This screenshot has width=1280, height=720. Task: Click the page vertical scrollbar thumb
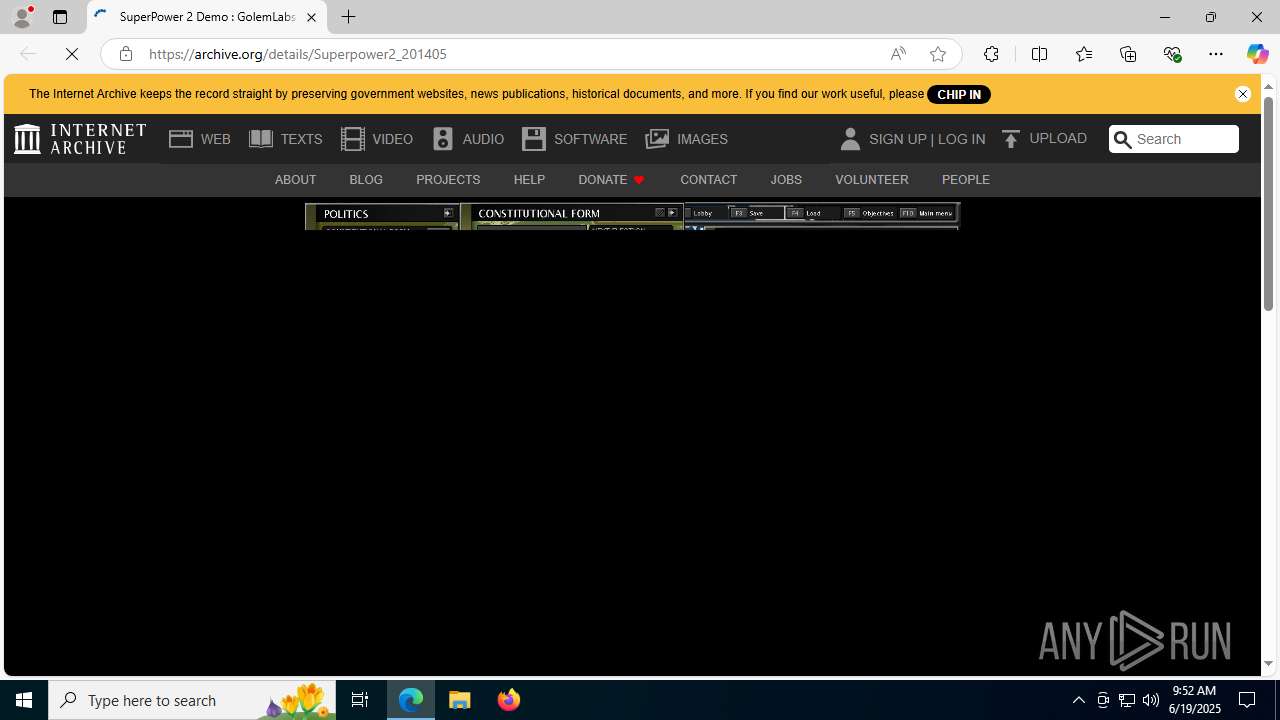[1268, 205]
